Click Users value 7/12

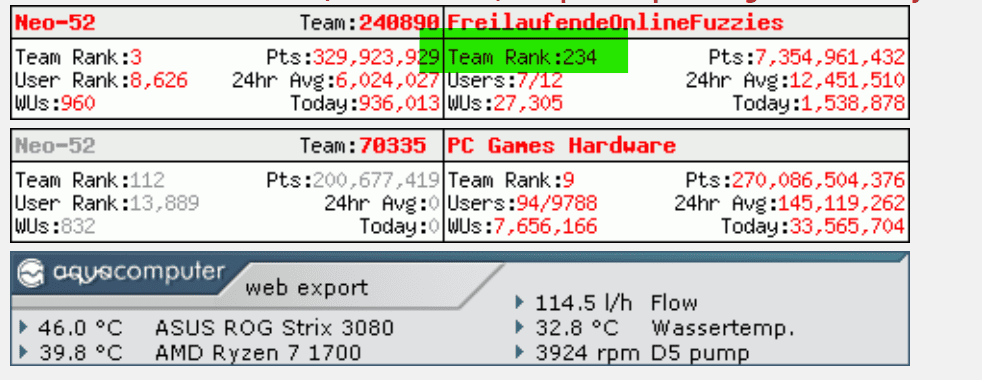pyautogui.click(x=539, y=80)
